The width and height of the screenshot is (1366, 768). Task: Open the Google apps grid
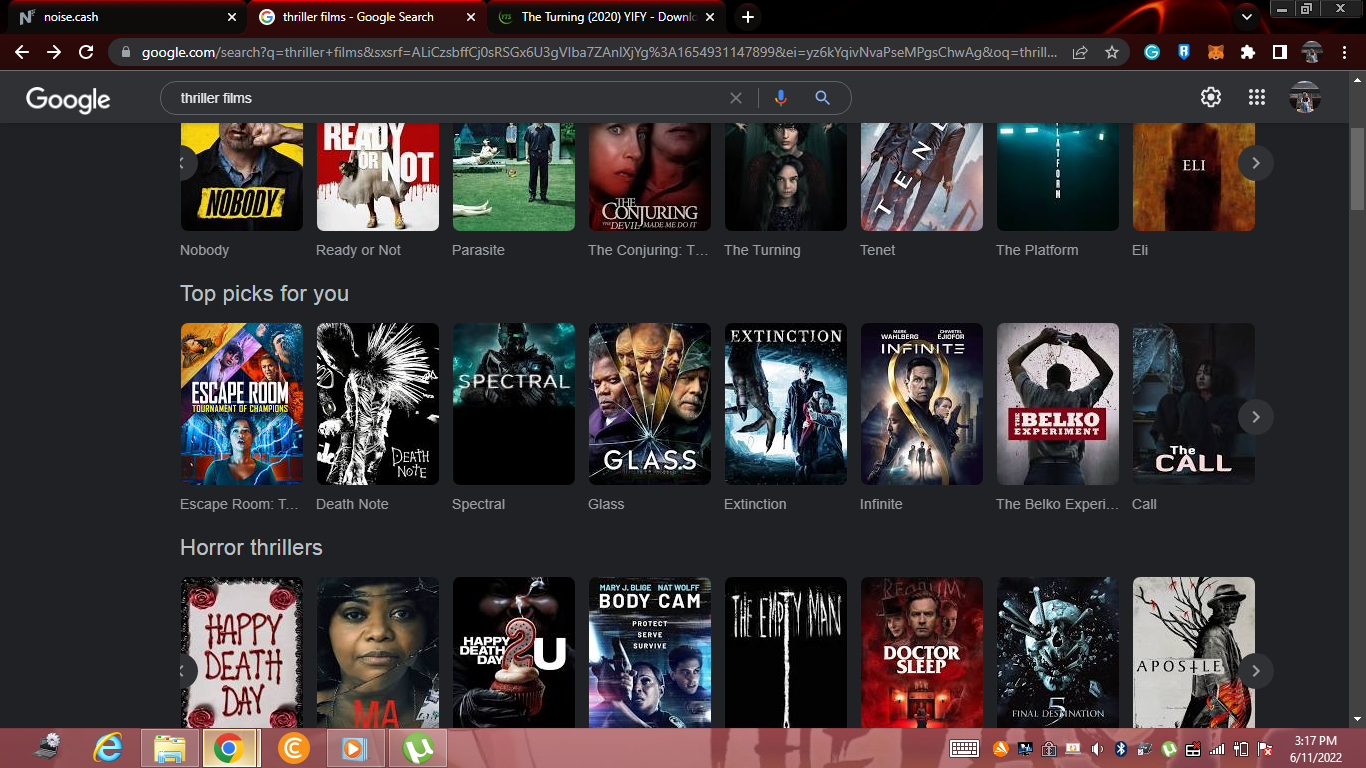pos(1257,97)
